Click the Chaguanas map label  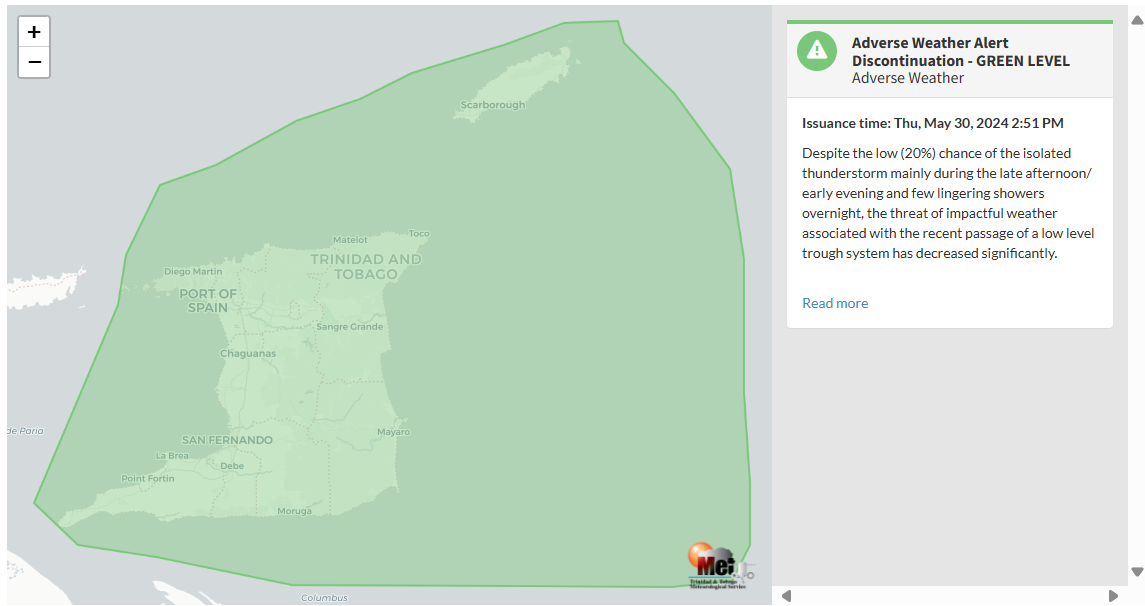pyautogui.click(x=248, y=353)
